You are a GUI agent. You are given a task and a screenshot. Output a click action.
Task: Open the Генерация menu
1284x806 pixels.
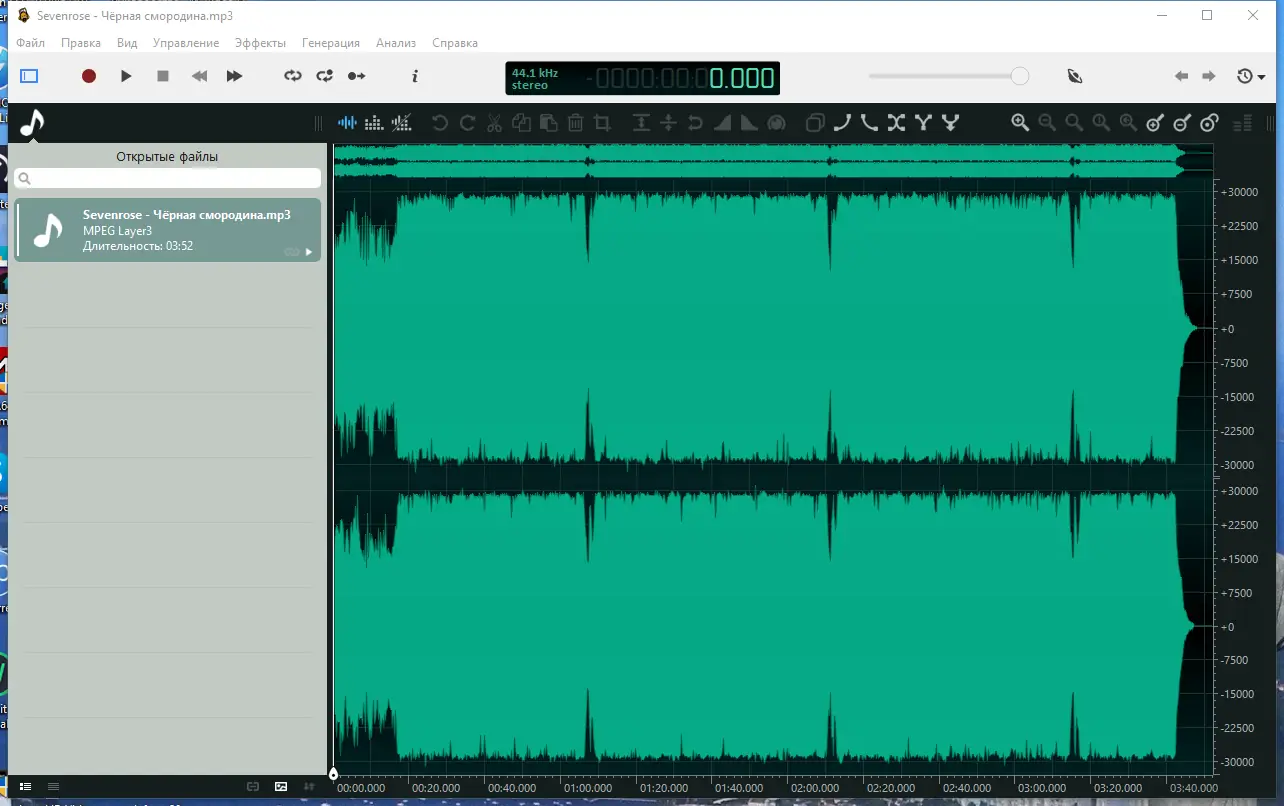[x=331, y=43]
